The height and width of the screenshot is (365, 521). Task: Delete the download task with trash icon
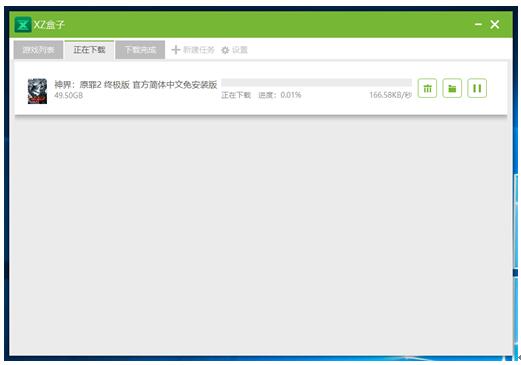tap(427, 88)
